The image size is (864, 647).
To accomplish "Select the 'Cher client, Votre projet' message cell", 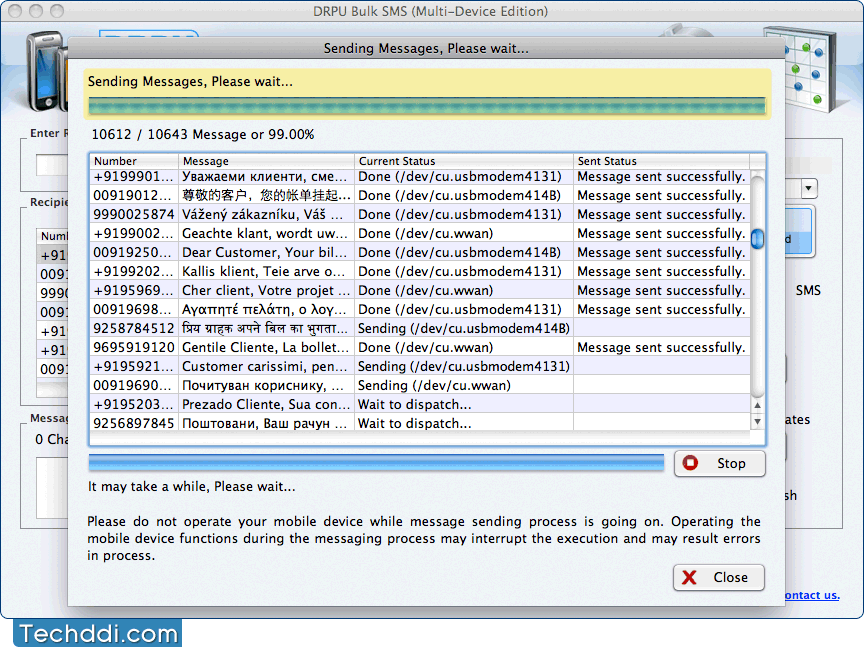I will [266, 290].
